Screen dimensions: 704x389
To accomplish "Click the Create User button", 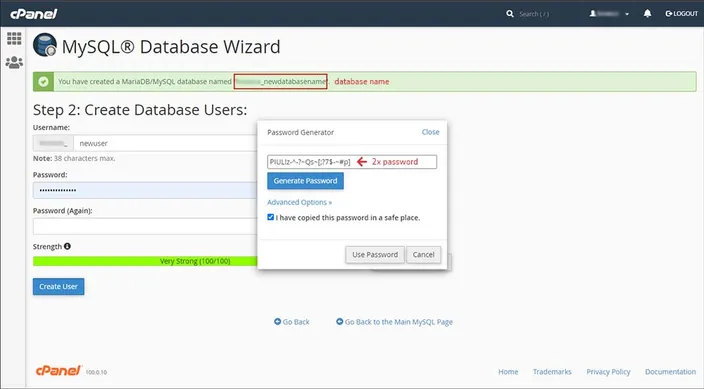I will [x=58, y=287].
